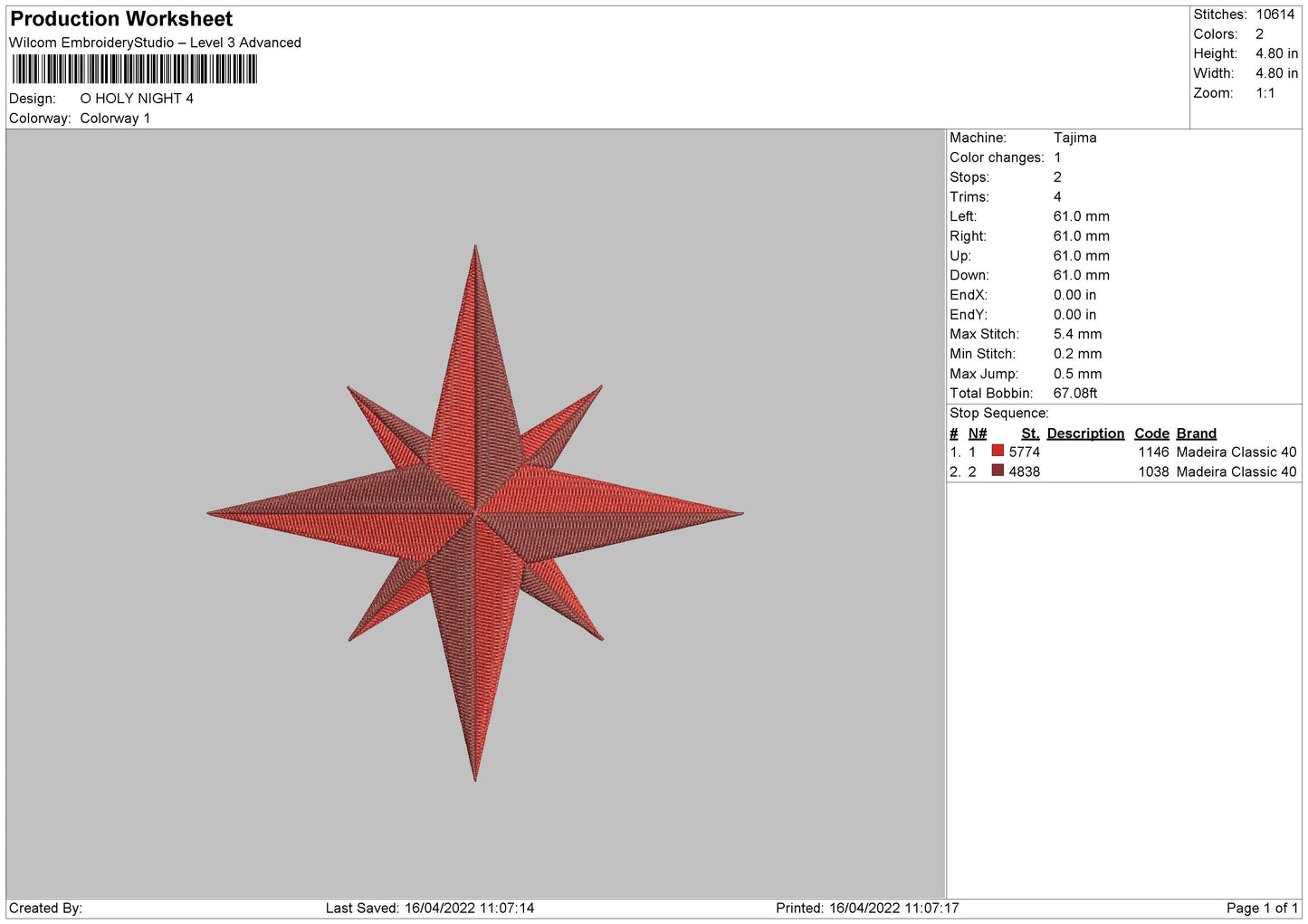Click the Color changes value 1
The width and height of the screenshot is (1308, 924).
pyautogui.click(x=1057, y=157)
